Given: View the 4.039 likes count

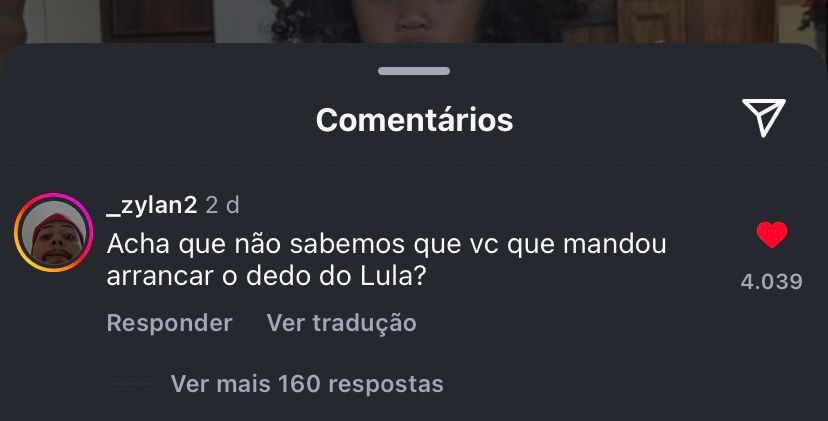Looking at the screenshot, I should tap(771, 282).
